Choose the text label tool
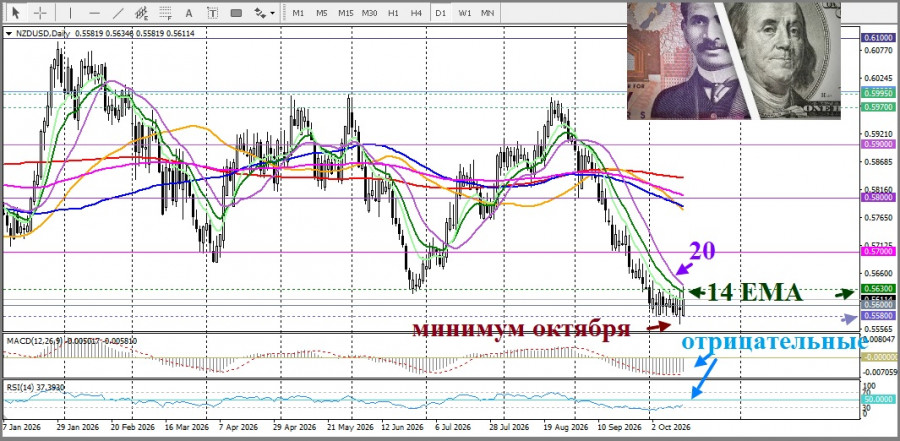Image resolution: width=900 pixels, height=441 pixels. click(x=212, y=12)
